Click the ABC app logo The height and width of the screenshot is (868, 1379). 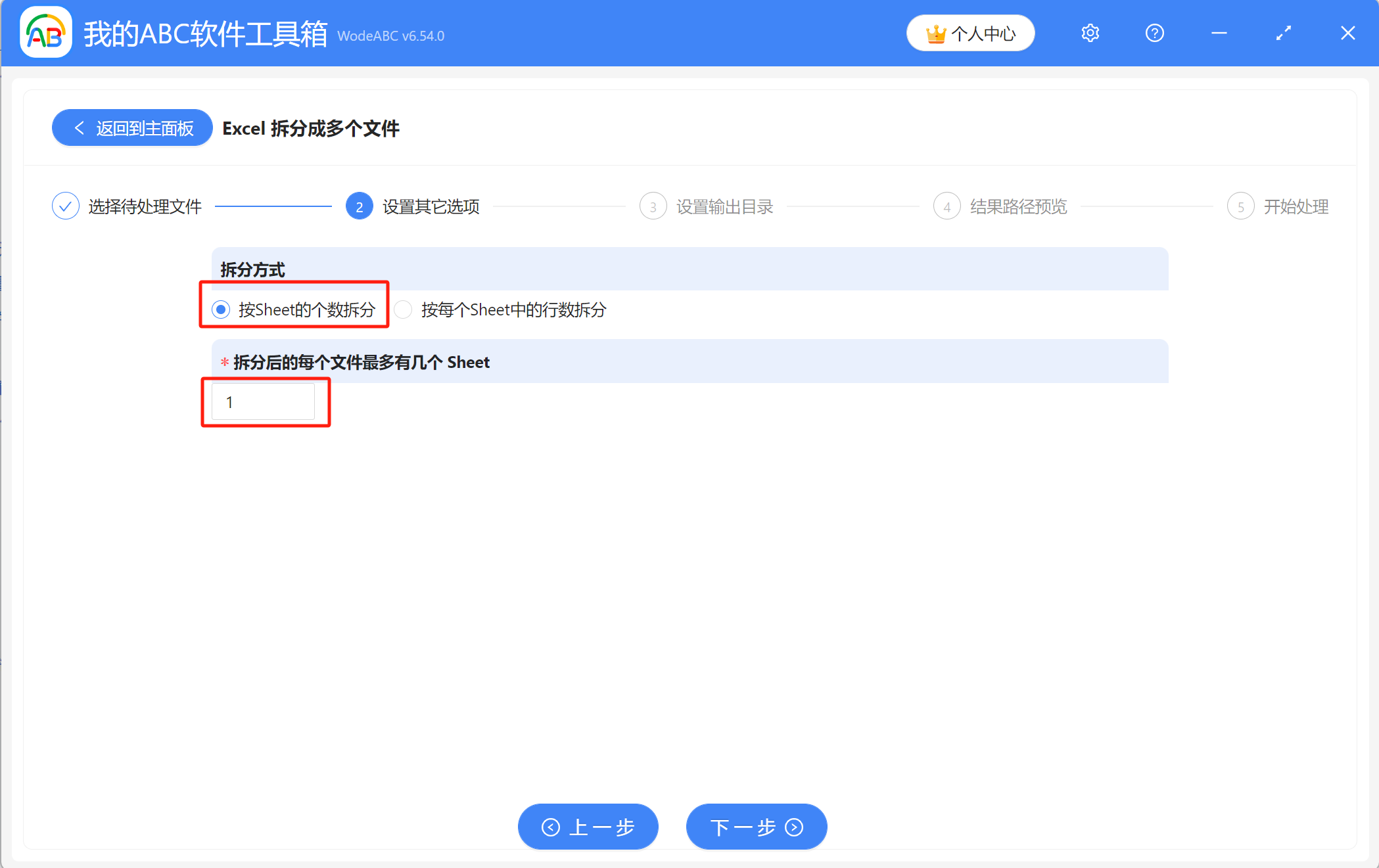pos(45,32)
